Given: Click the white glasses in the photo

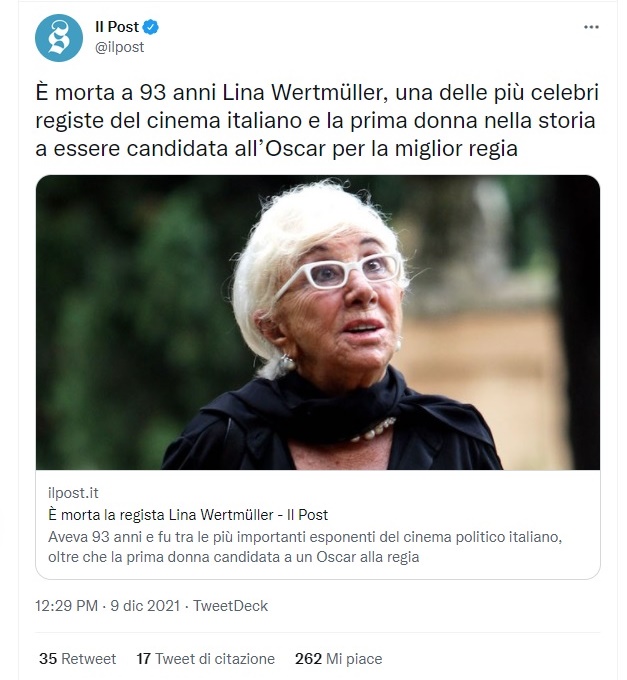Looking at the screenshot, I should click(338, 274).
